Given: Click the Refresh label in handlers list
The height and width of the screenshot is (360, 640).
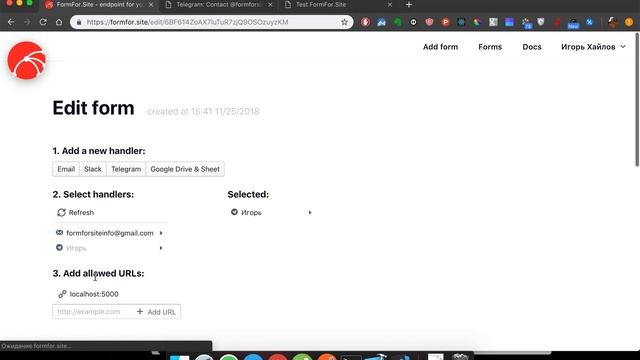Looking at the screenshot, I should point(81,212).
